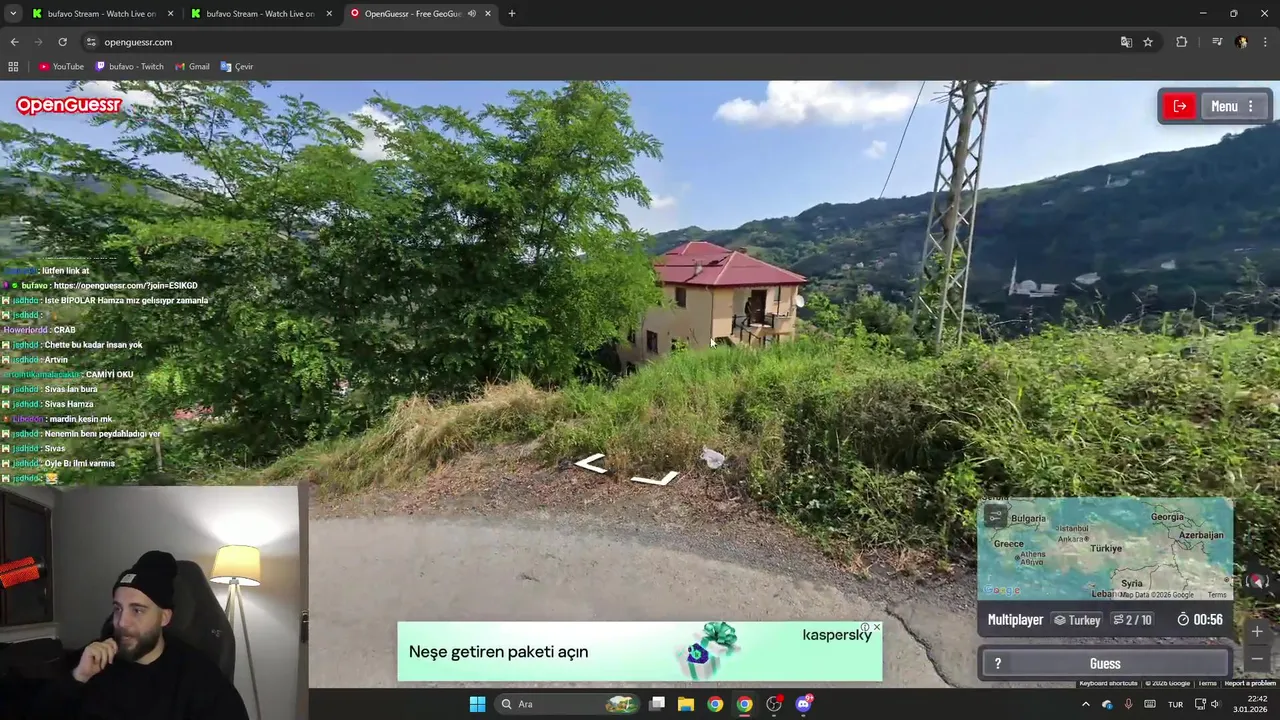Viewport: 1280px width, 720px height.
Task: Click the chat message 'mardin kesin mk'
Action: pos(80,419)
